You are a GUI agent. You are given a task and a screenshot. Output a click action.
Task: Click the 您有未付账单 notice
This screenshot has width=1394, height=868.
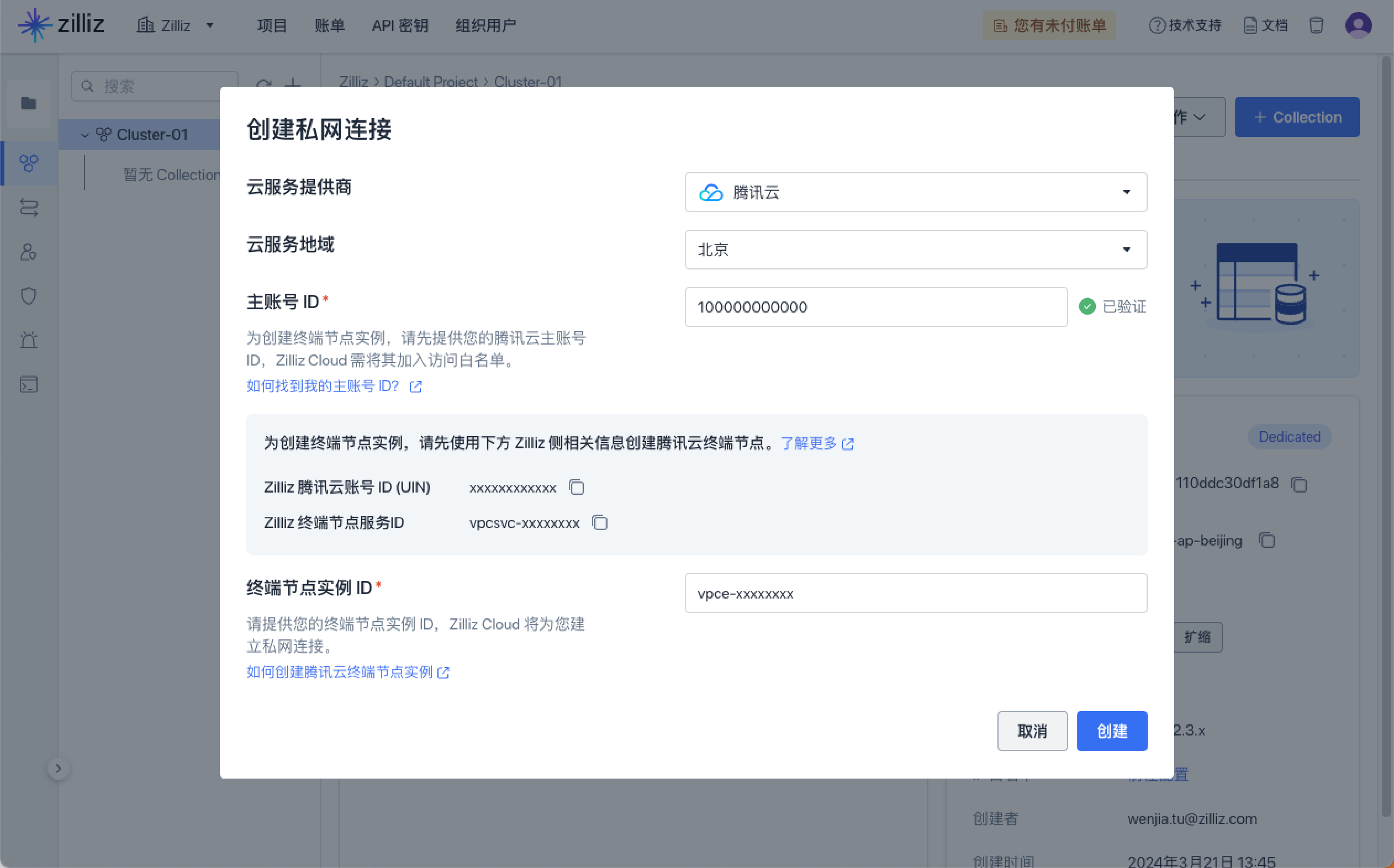pyautogui.click(x=1049, y=25)
